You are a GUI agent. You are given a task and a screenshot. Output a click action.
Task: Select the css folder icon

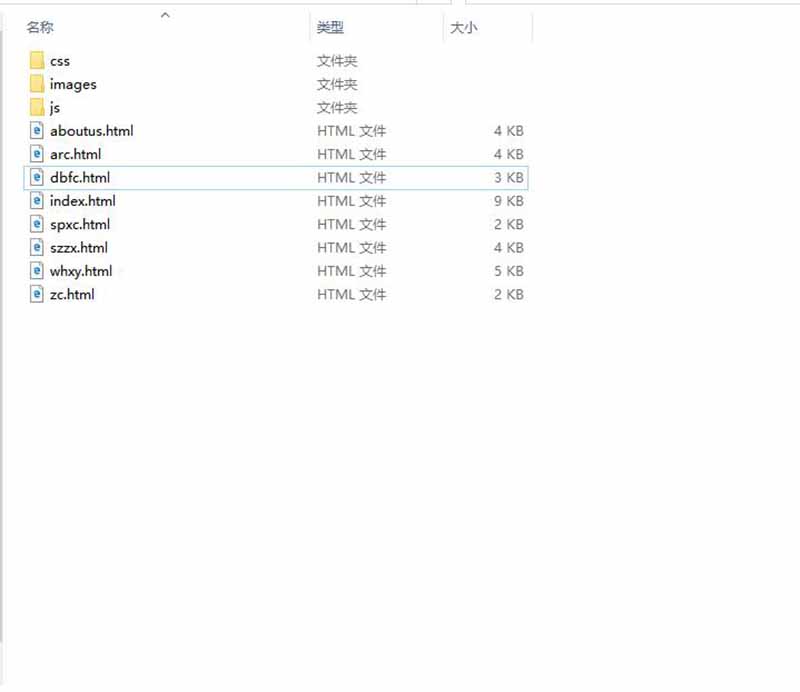click(37, 61)
